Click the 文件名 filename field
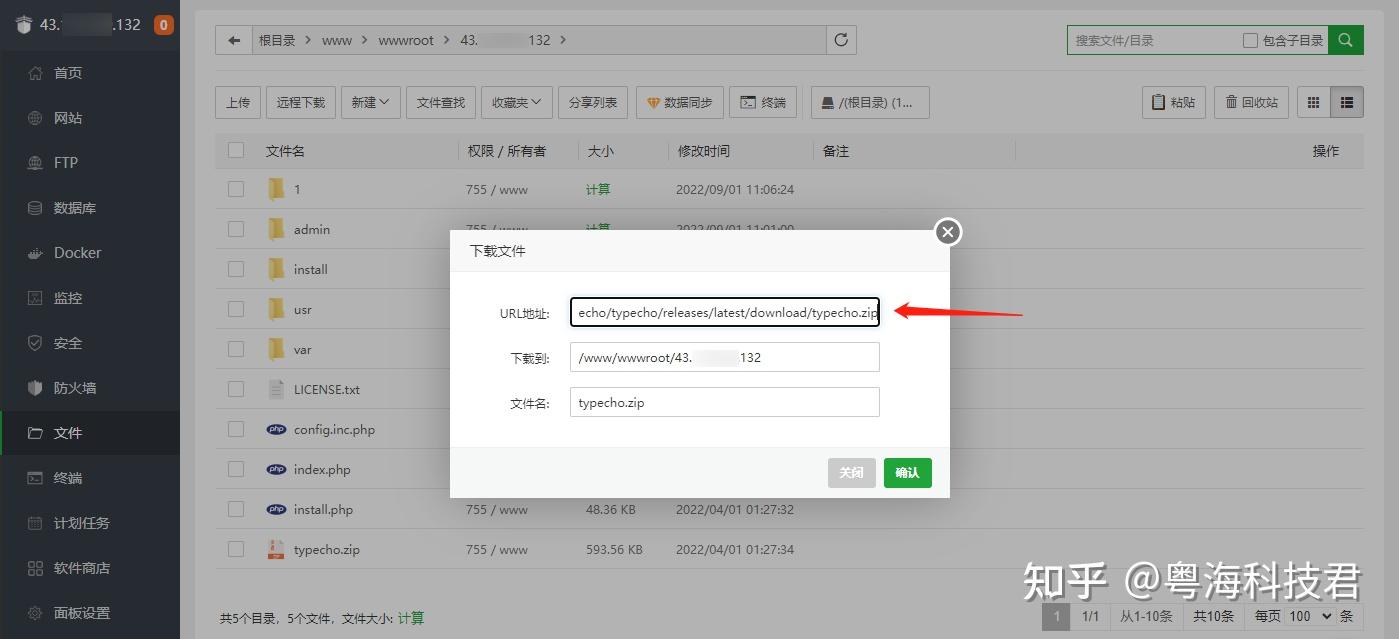 coord(725,402)
